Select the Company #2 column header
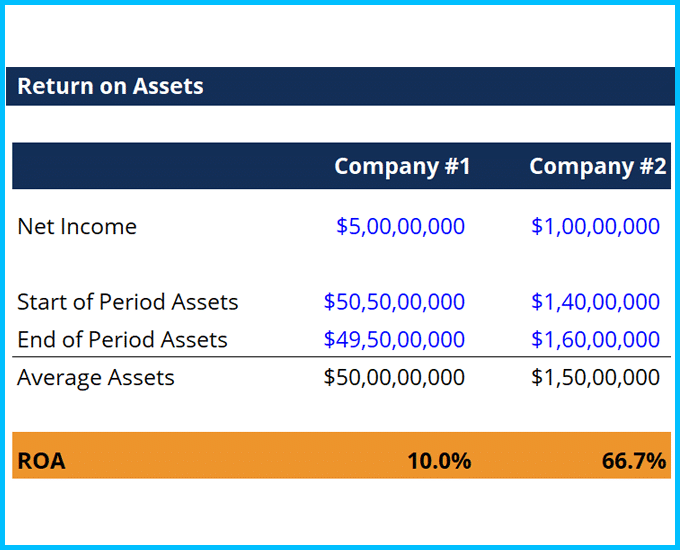The width and height of the screenshot is (680, 550). click(597, 166)
